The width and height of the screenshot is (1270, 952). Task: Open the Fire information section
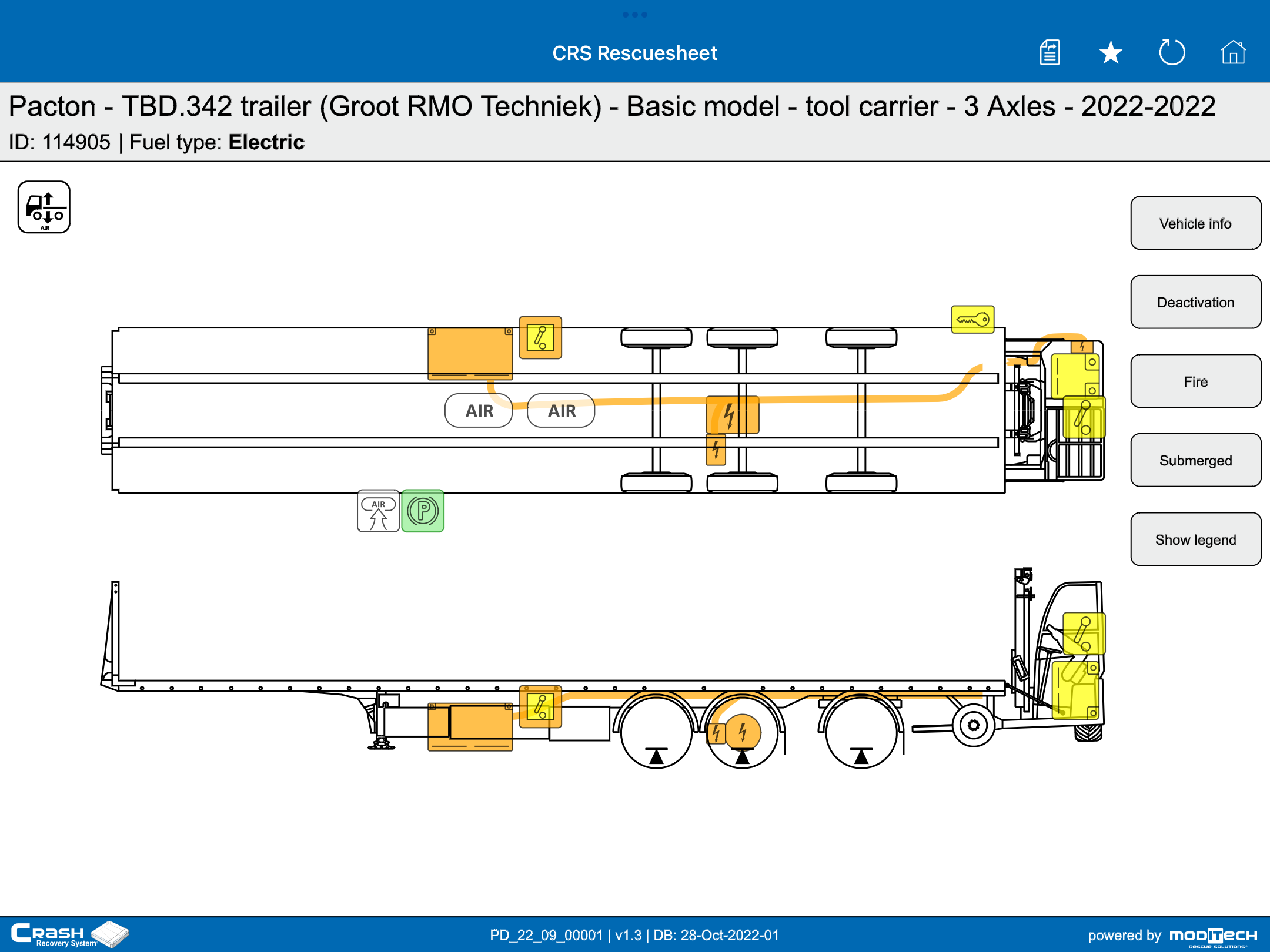1195,381
